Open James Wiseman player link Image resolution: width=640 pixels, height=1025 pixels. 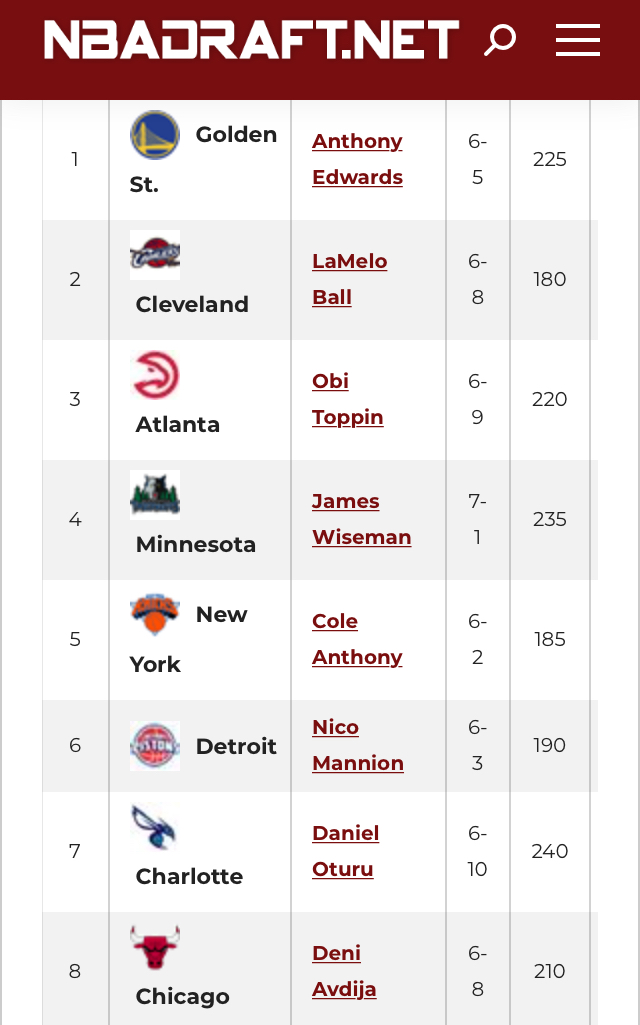pyautogui.click(x=362, y=519)
